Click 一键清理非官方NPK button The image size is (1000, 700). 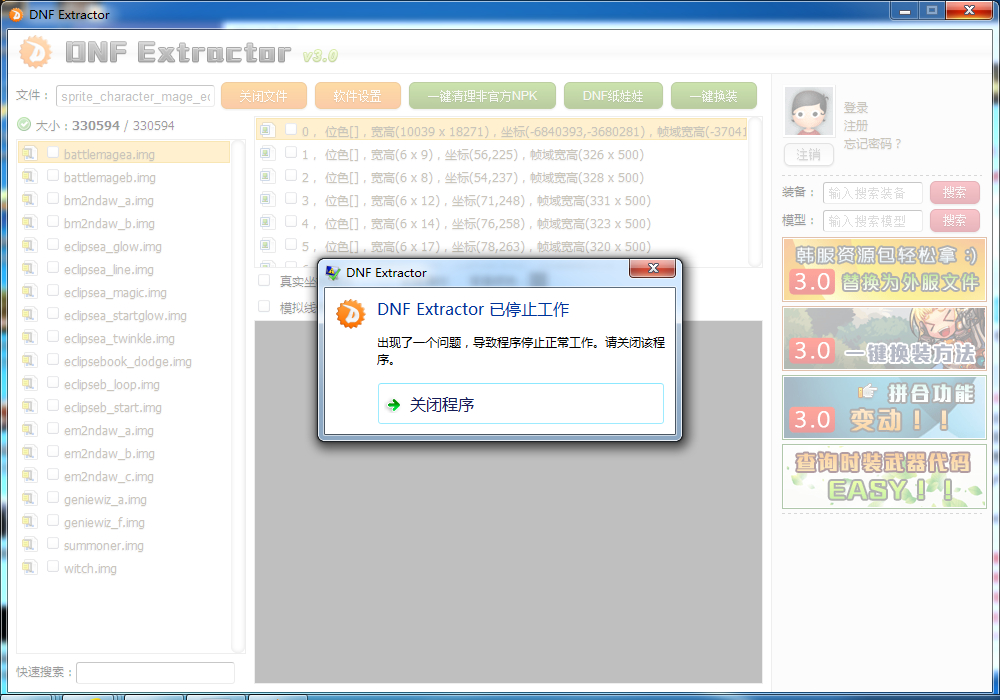[482, 96]
